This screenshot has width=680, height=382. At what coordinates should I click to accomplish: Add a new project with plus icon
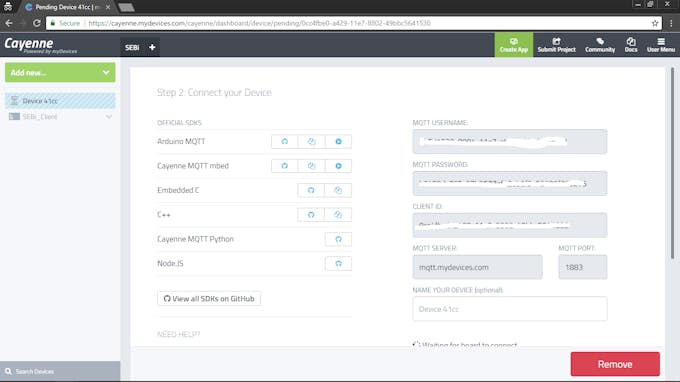152,47
